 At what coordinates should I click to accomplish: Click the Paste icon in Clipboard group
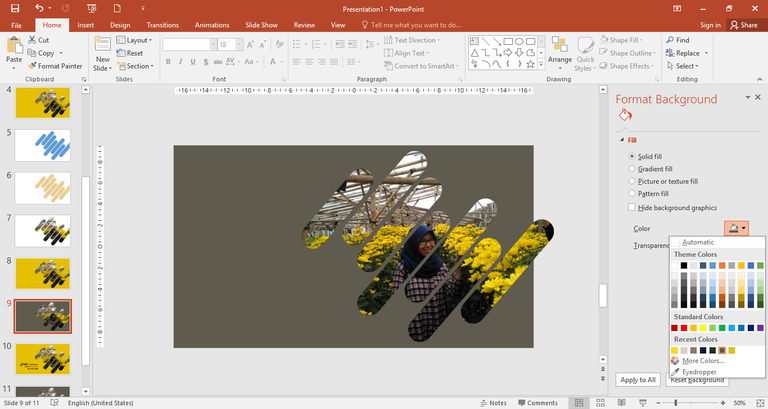coord(14,47)
